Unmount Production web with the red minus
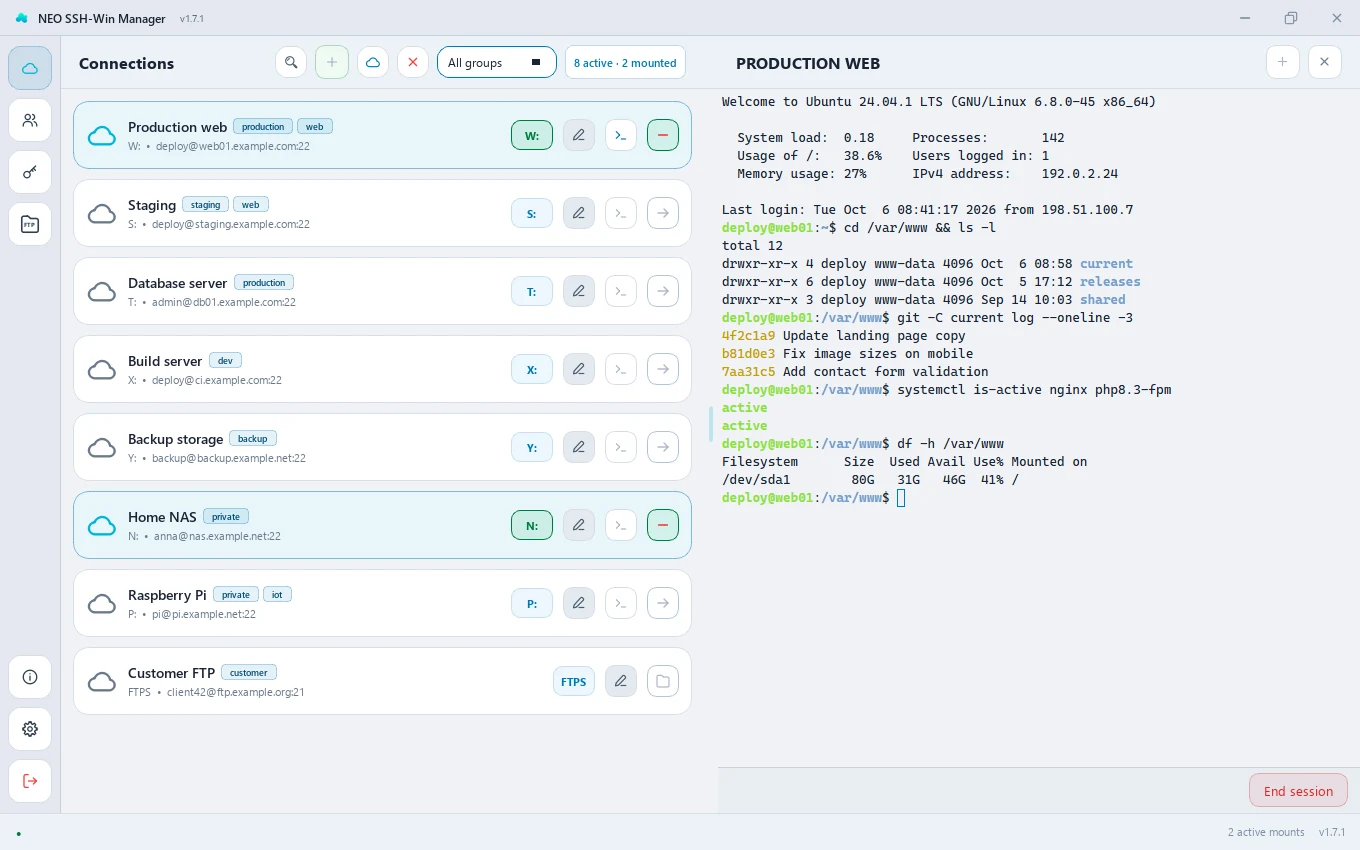The width and height of the screenshot is (1360, 850). pos(663,135)
